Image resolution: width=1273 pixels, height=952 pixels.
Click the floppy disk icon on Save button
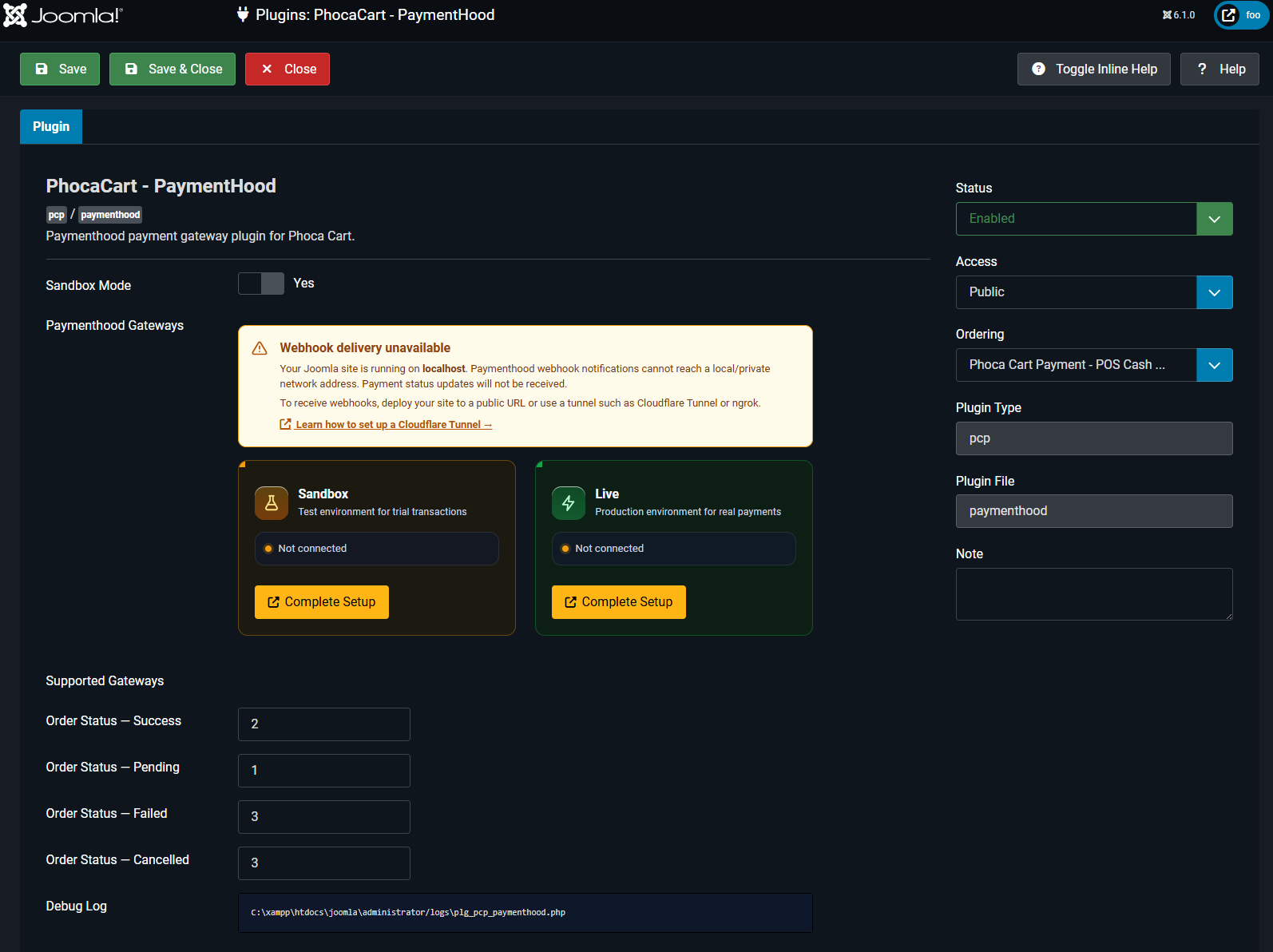[42, 69]
